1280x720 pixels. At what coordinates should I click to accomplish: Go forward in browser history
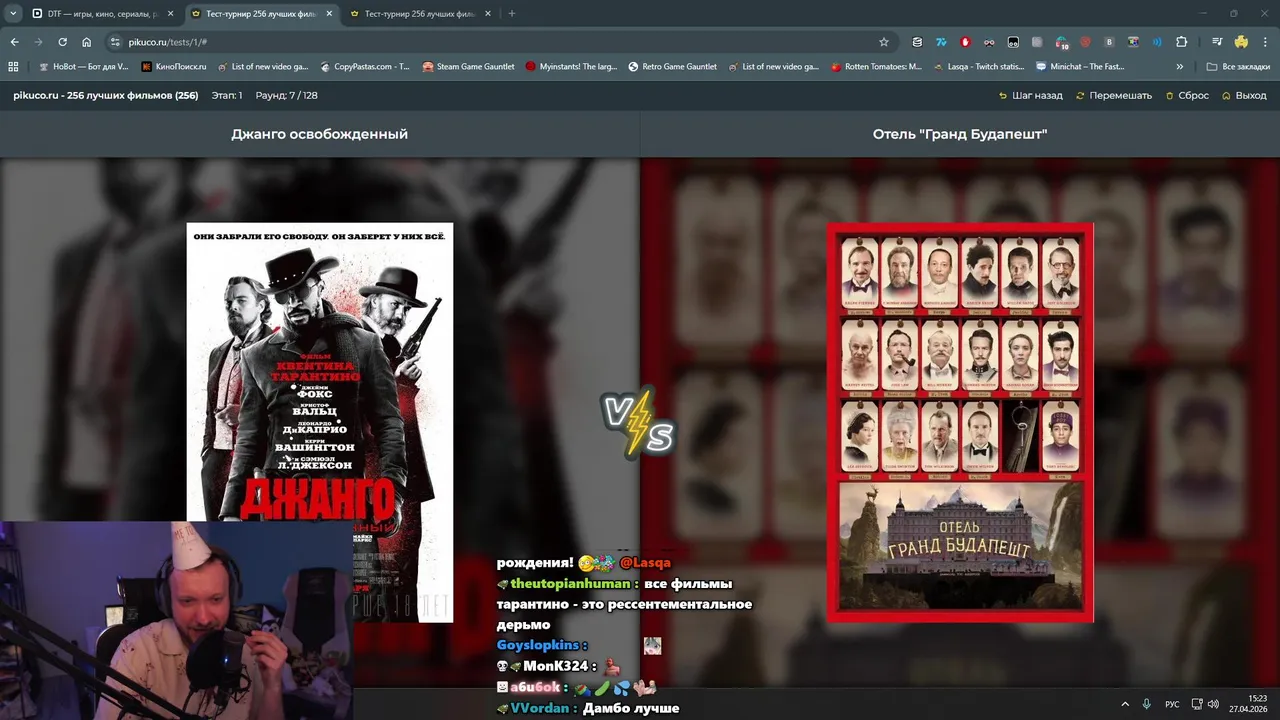[38, 42]
